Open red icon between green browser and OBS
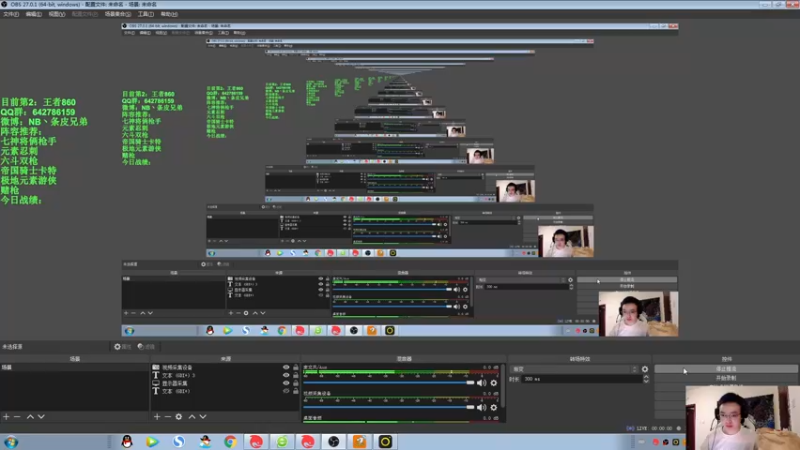Screen dimensions: 800x450 (308, 442)
